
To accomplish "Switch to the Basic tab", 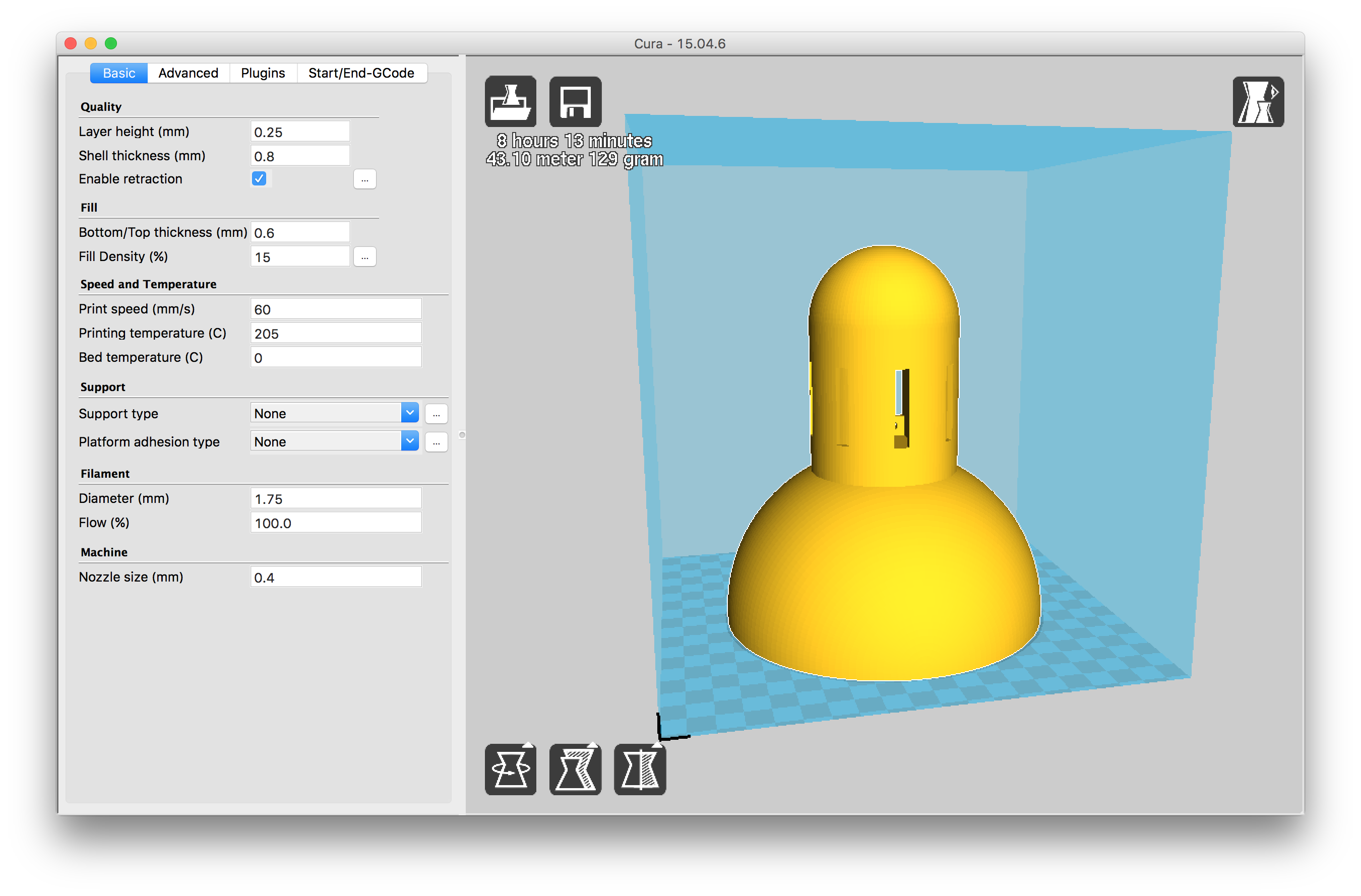I will (119, 73).
